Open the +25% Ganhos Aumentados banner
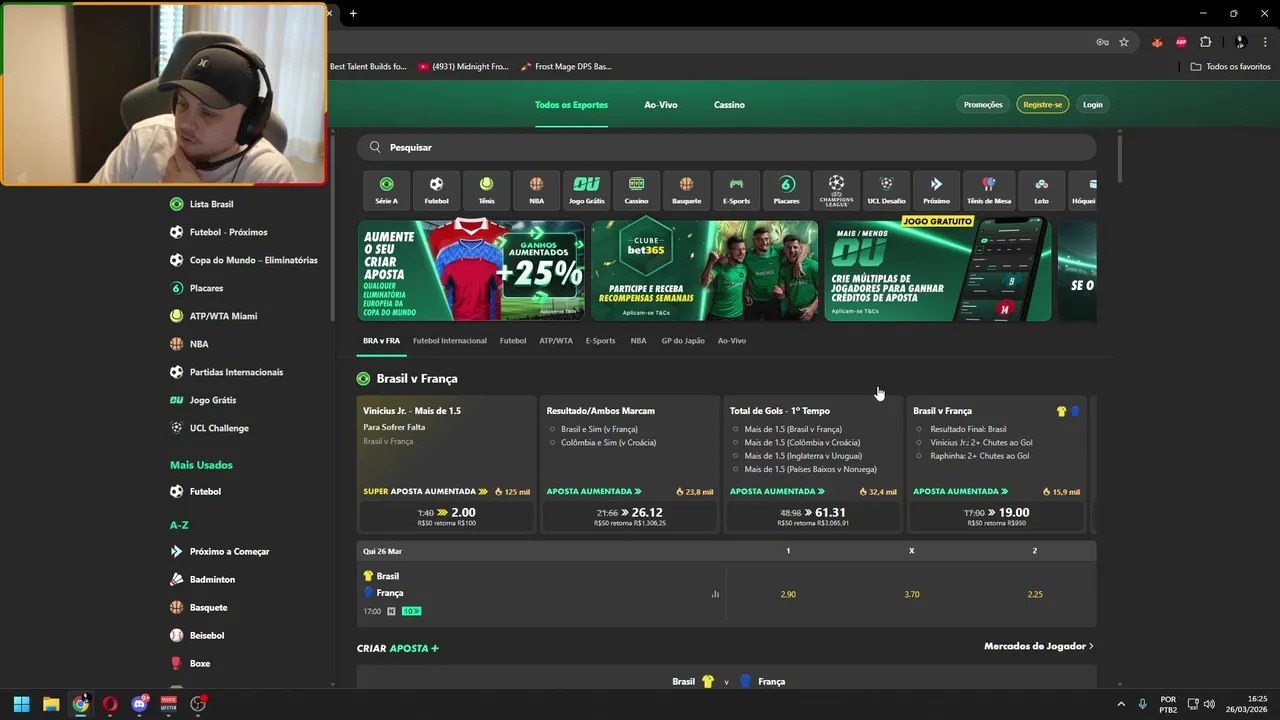The height and width of the screenshot is (720, 1280). coord(471,271)
